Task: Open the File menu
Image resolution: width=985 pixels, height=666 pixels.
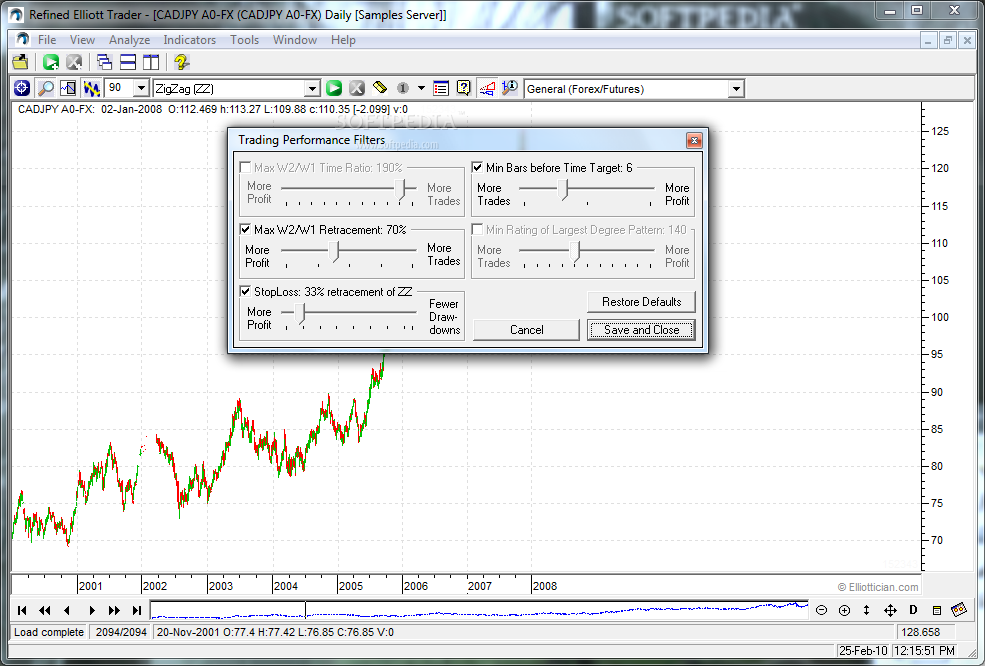Action: click(47, 40)
